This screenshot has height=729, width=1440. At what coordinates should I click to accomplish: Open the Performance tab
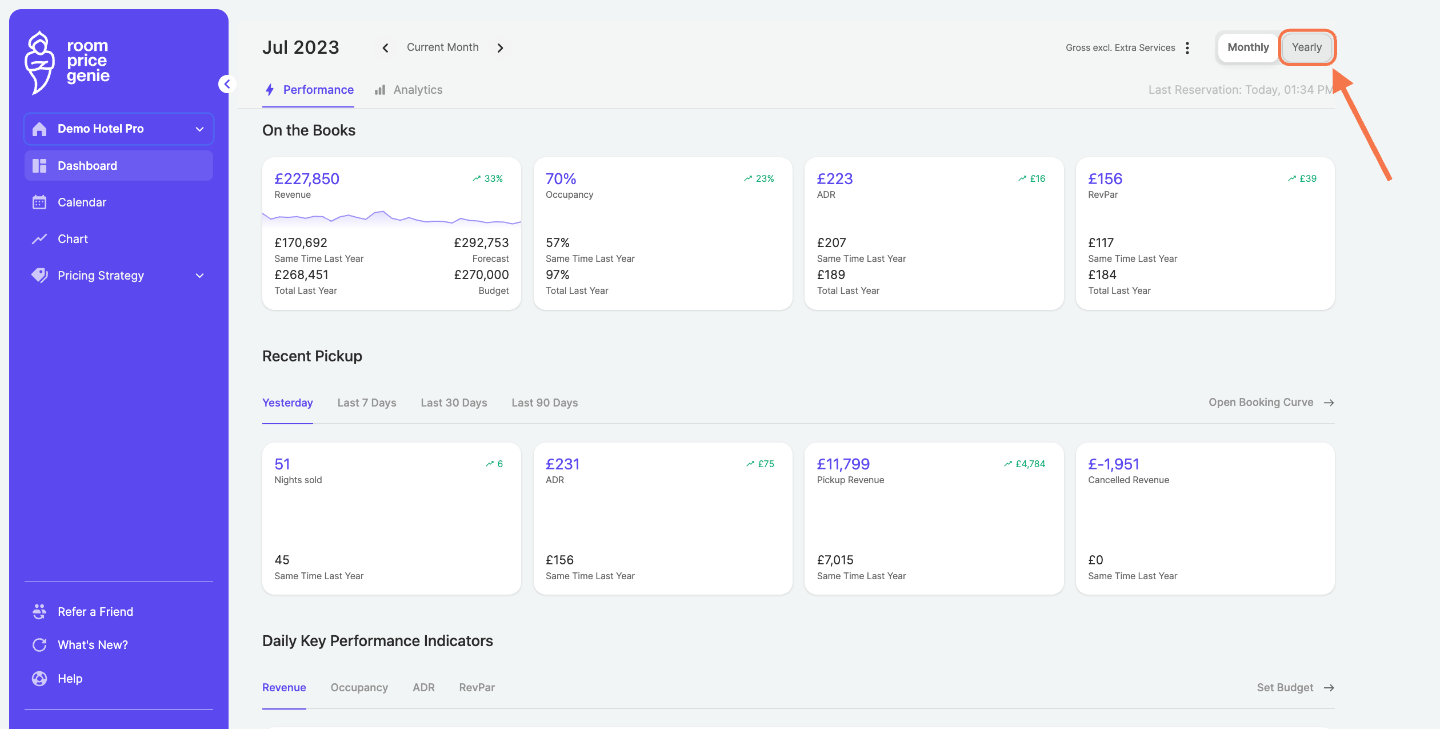point(308,90)
